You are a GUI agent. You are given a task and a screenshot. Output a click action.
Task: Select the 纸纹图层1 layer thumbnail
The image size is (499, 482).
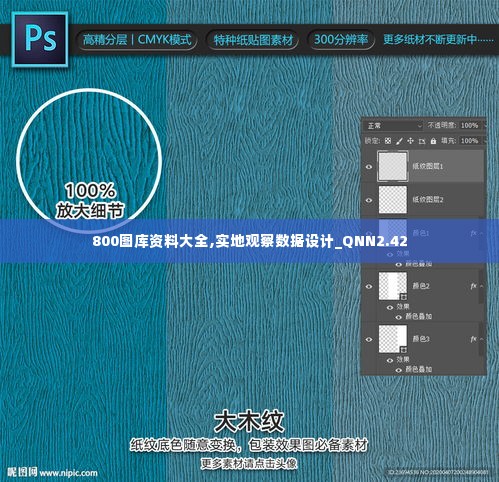coord(393,166)
